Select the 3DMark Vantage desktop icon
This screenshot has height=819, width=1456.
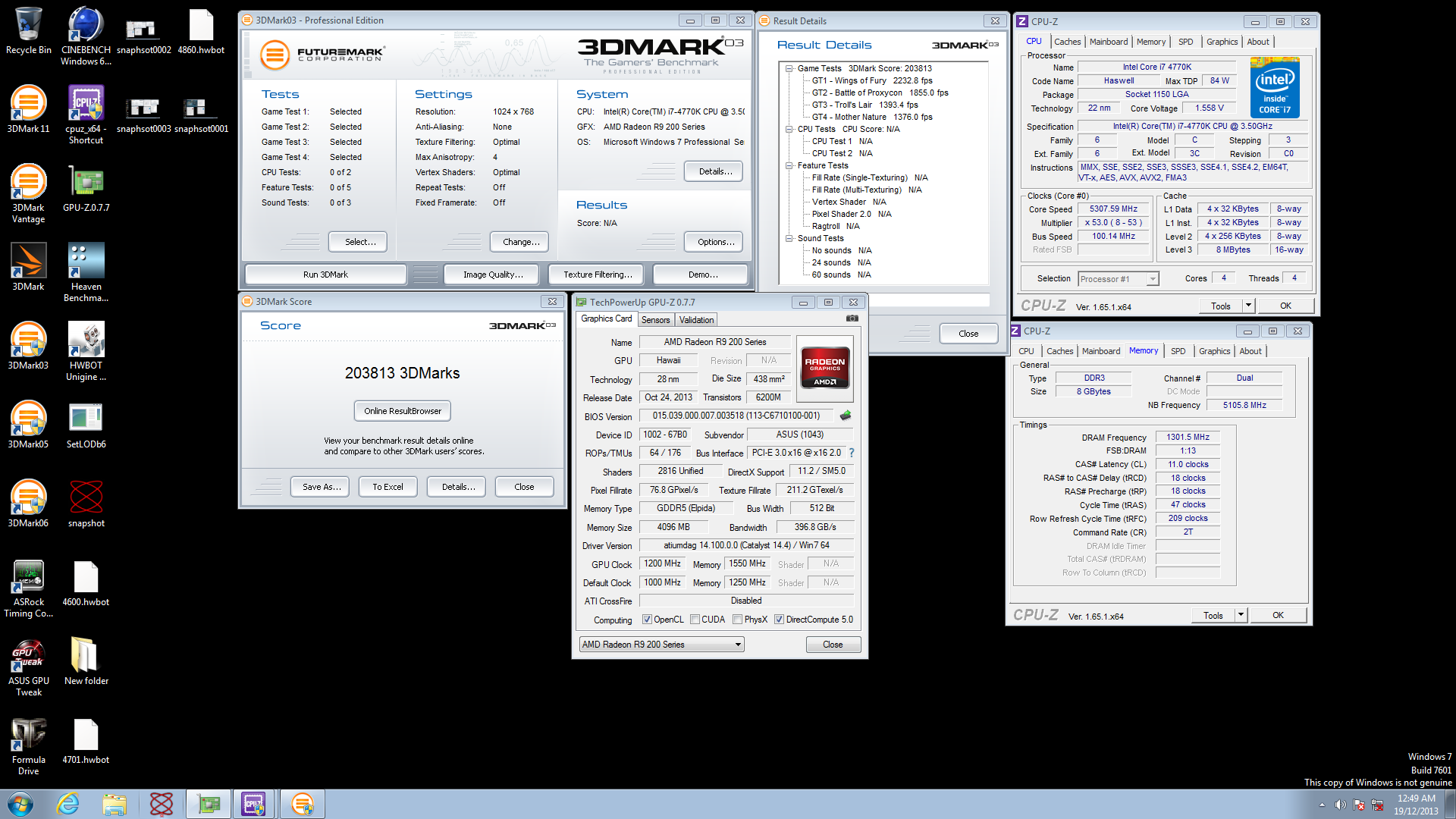click(x=29, y=193)
